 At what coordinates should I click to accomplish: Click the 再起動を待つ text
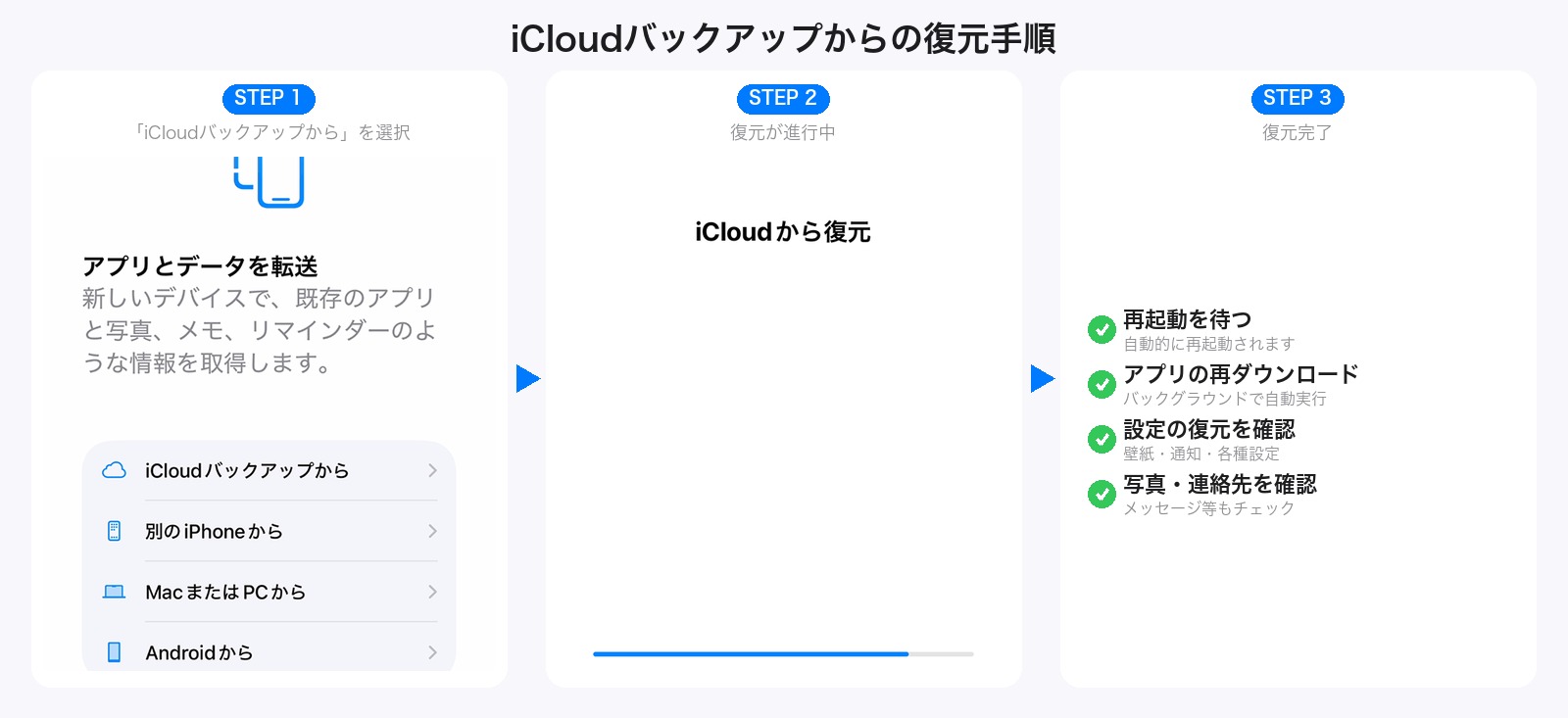(1187, 319)
